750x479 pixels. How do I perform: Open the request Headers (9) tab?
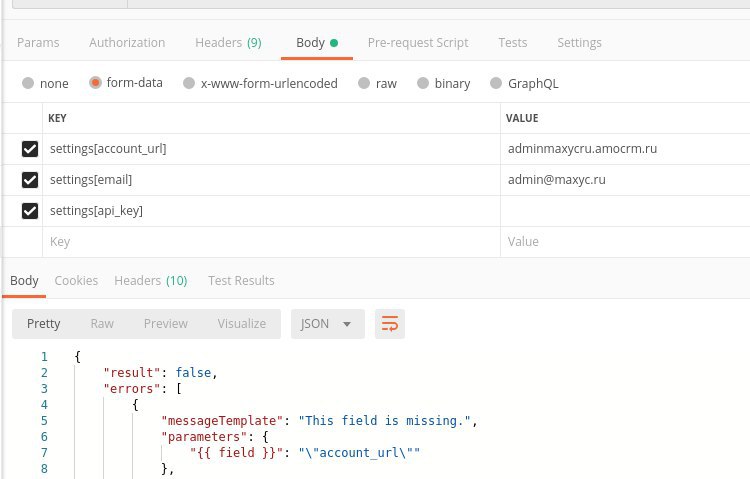[228, 43]
